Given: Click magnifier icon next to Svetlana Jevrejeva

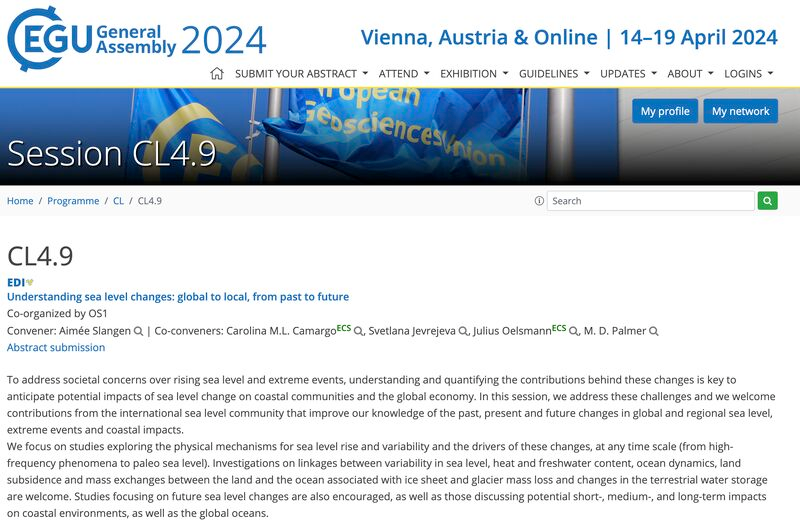Looking at the screenshot, I should (463, 332).
